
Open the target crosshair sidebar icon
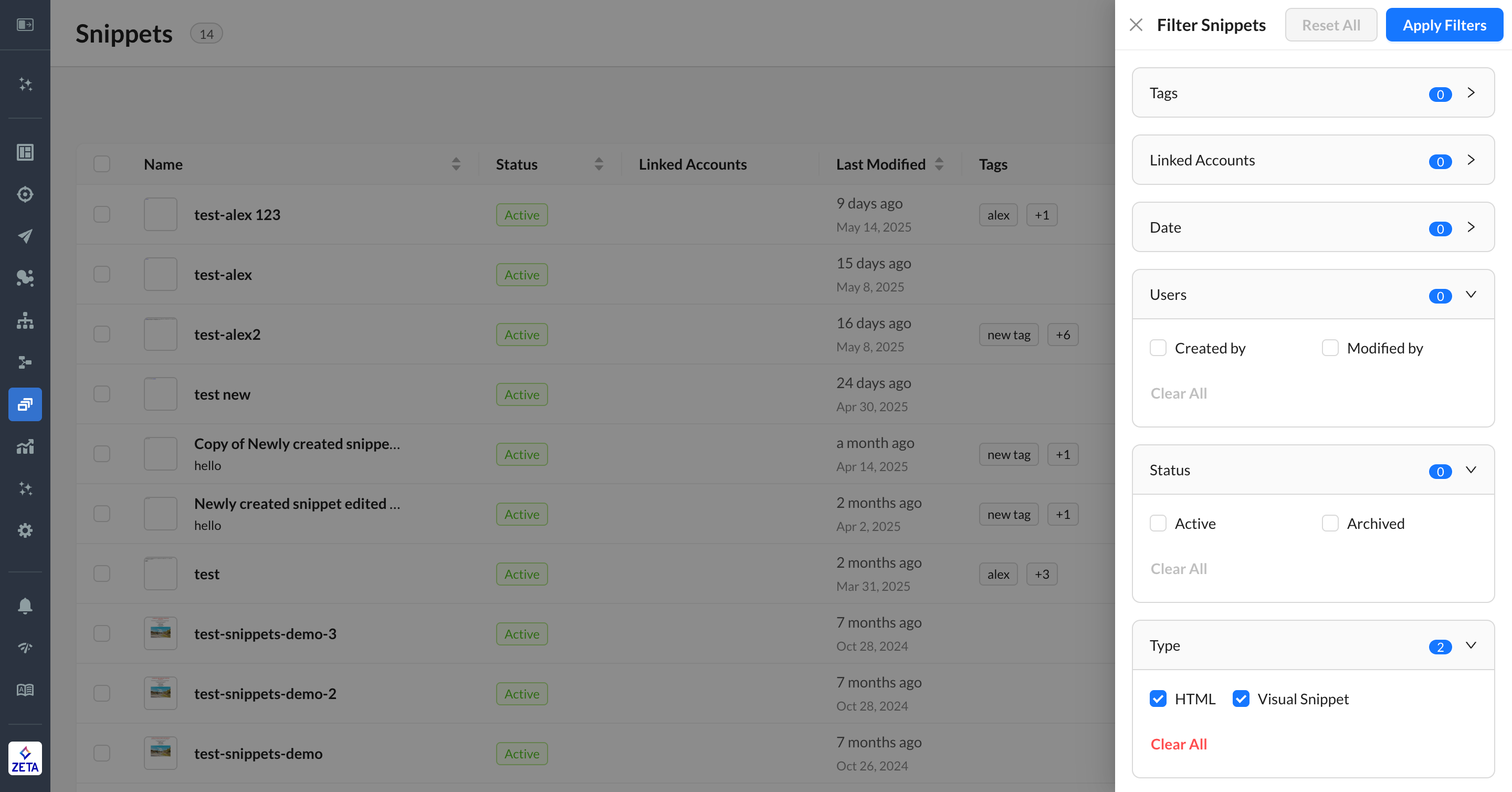25,194
